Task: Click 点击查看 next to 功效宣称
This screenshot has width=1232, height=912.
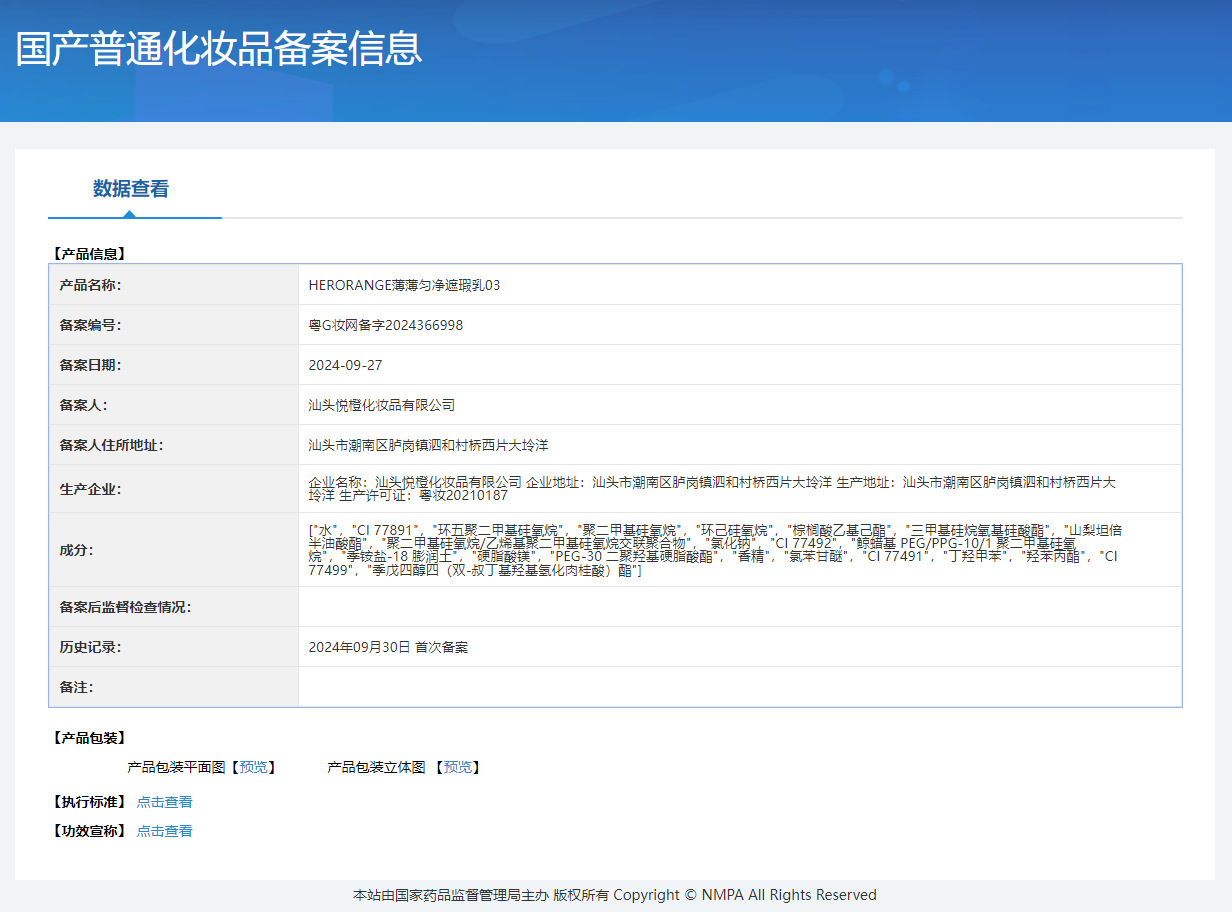Action: coord(165,831)
